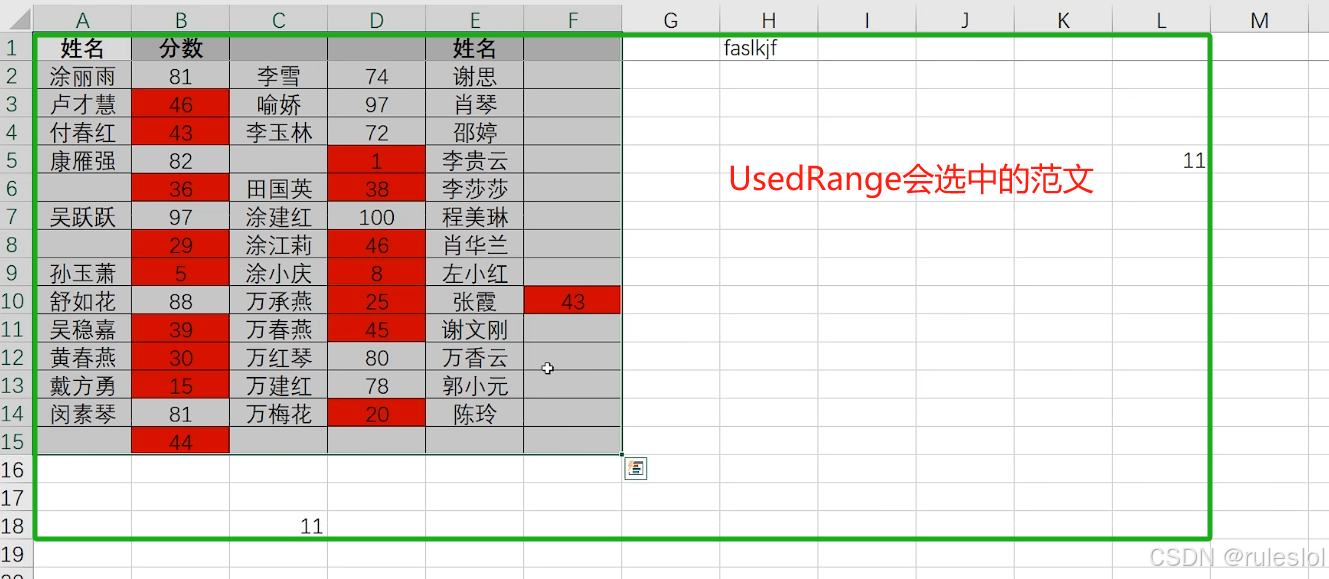
Task: Click the red cell with value 20
Action: pos(377,413)
